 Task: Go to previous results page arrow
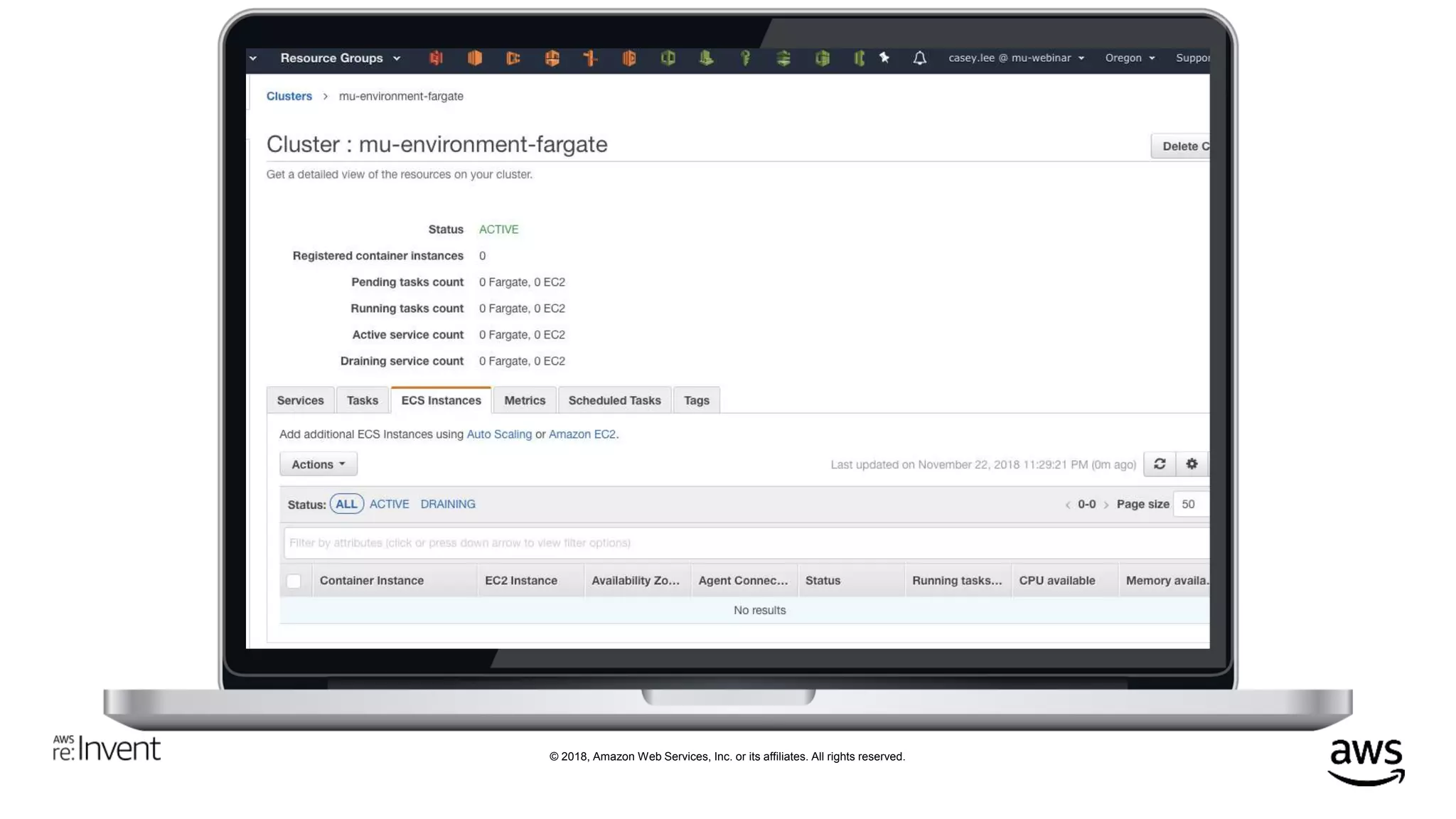[x=1068, y=505]
